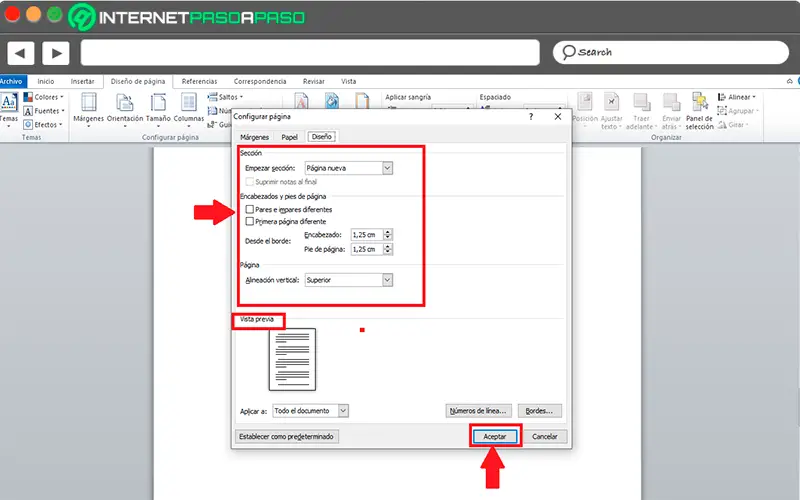
Task: Click the Posición ribbon icon
Action: point(585,109)
